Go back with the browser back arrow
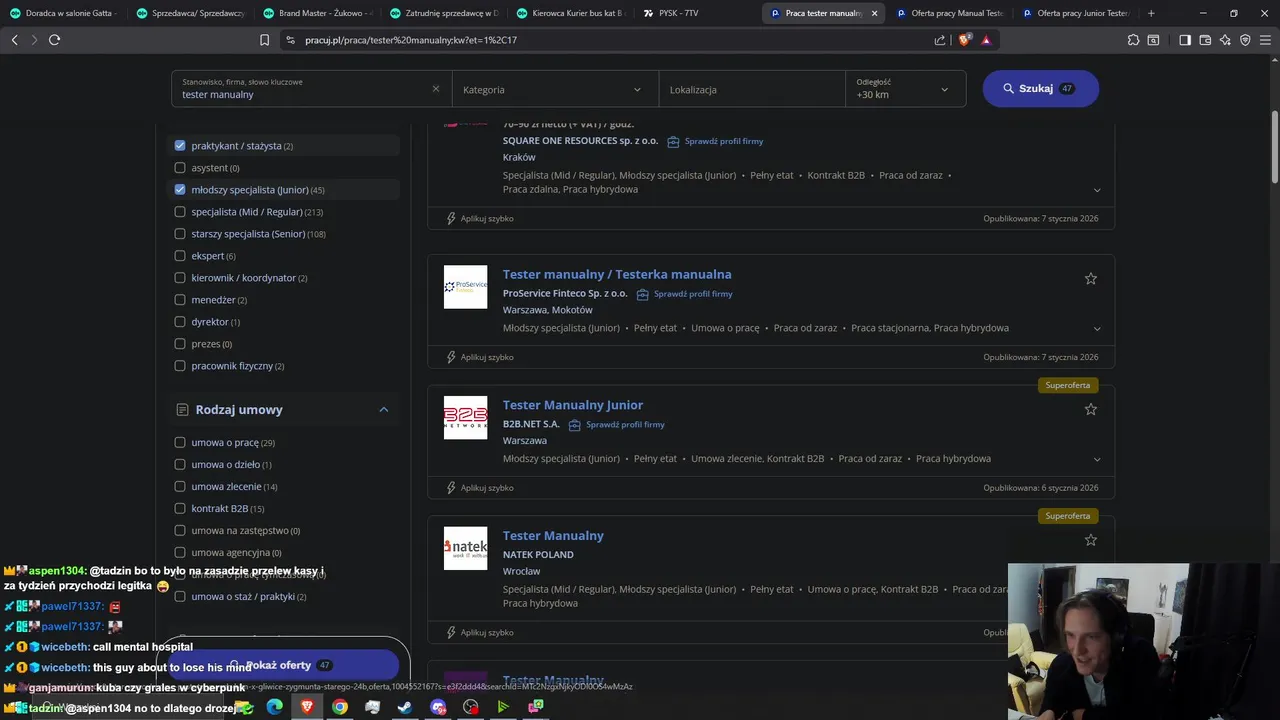 (14, 40)
